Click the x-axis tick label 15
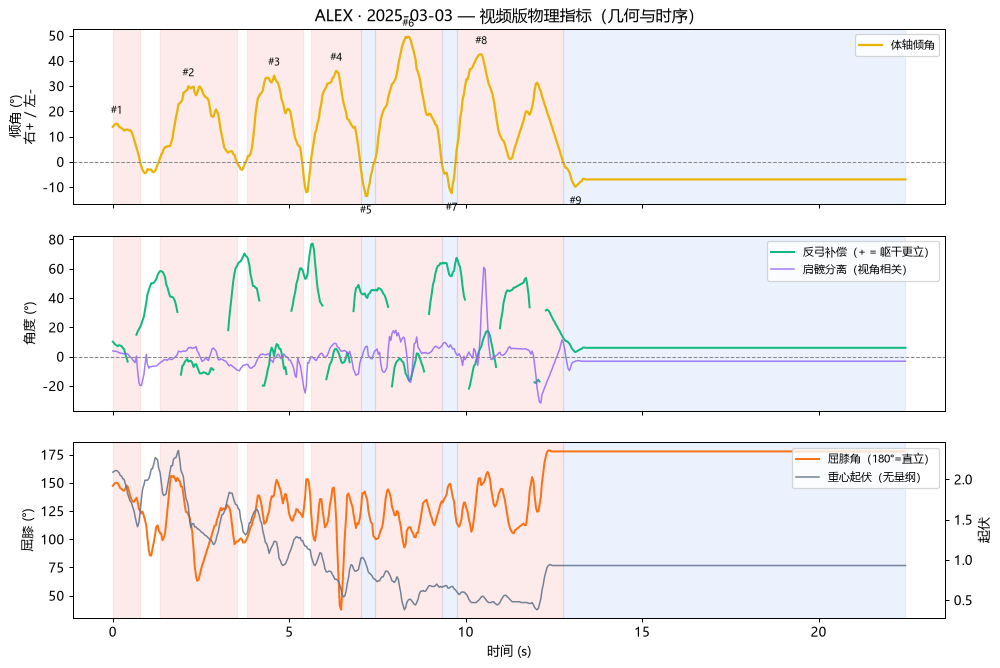This screenshot has width=1000, height=668. tap(642, 632)
